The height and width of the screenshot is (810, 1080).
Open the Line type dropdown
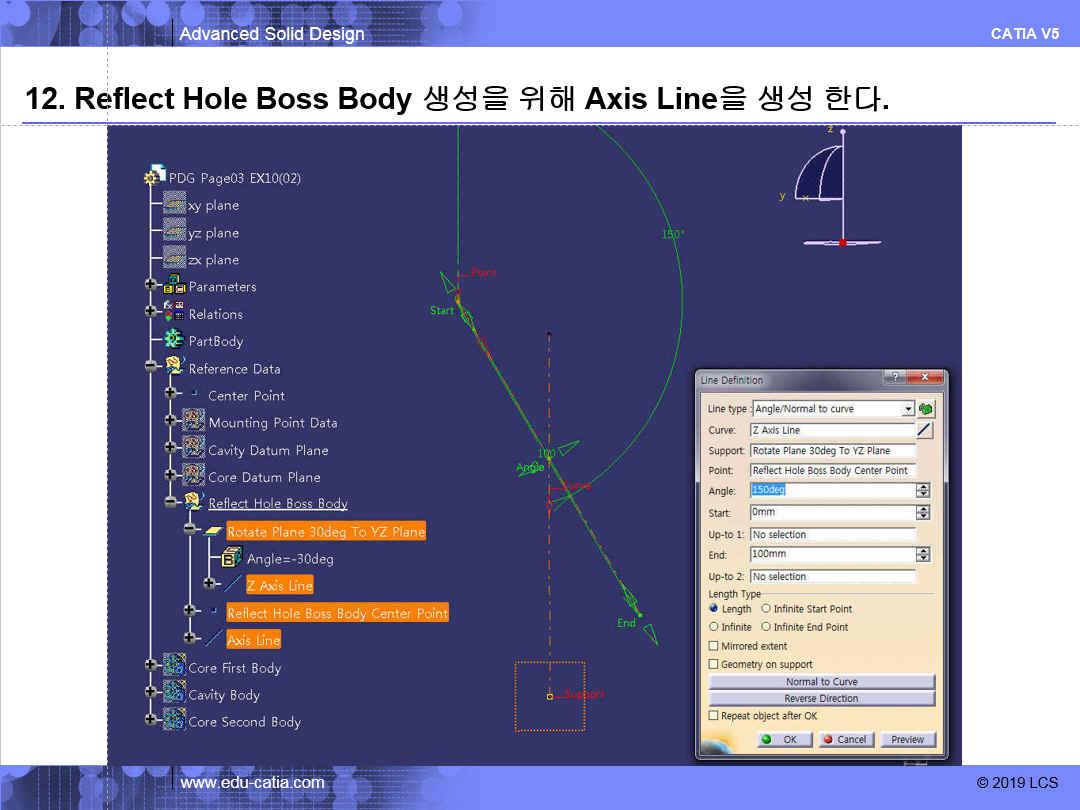[x=908, y=409]
